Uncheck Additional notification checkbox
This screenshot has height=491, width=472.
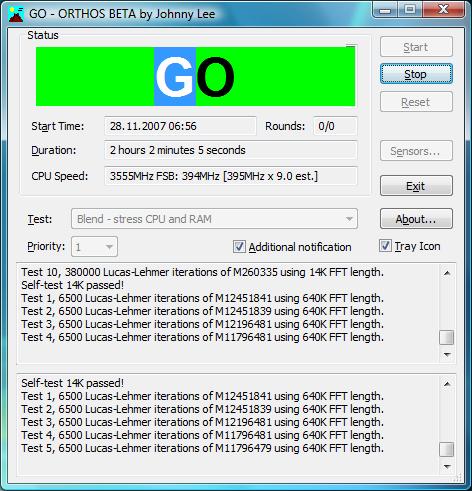point(239,247)
